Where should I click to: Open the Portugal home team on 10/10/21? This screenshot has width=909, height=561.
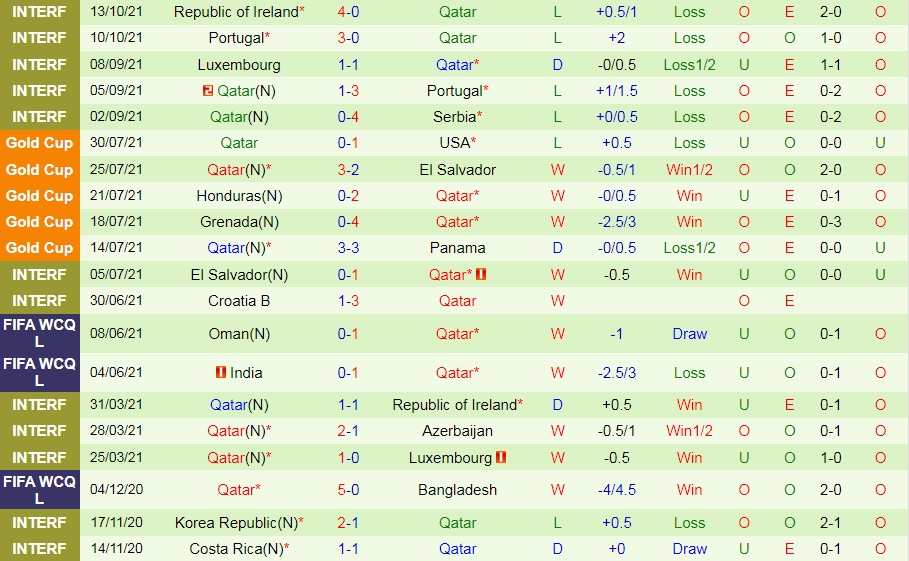(238, 38)
